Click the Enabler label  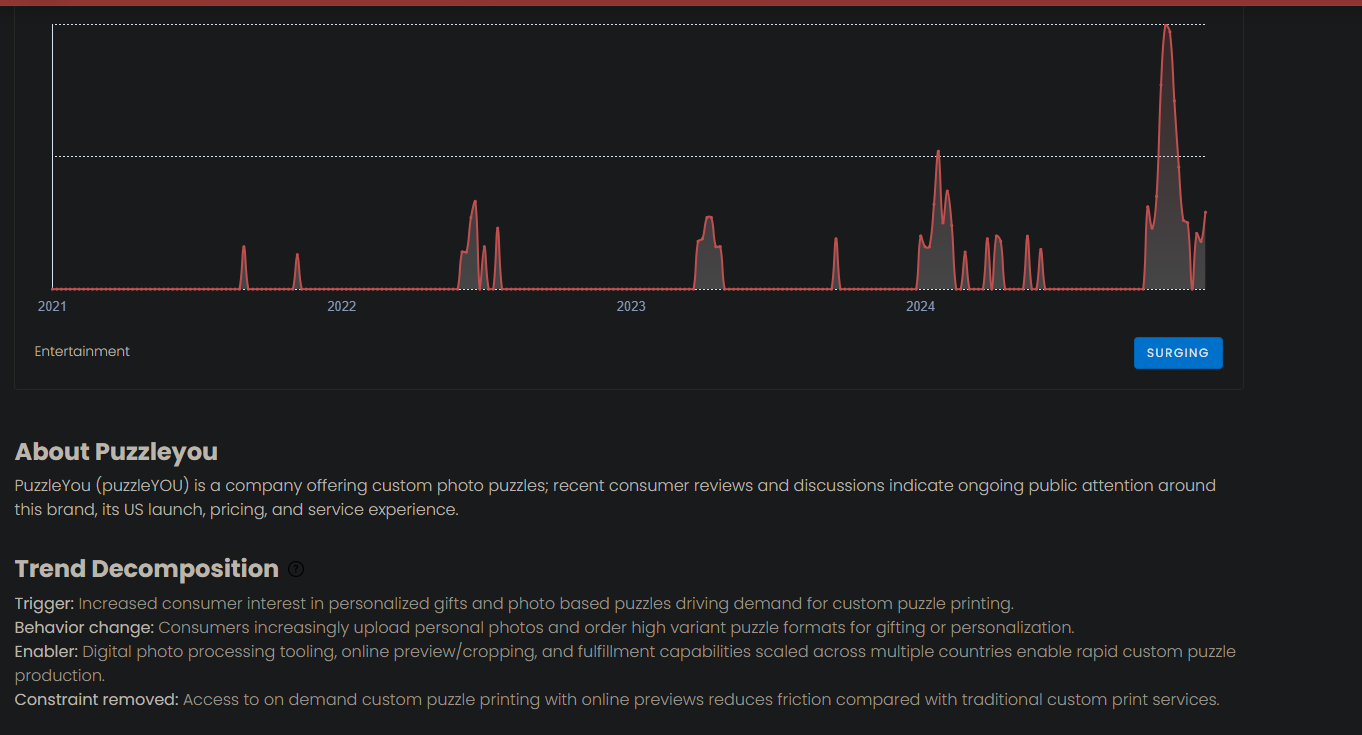tap(46, 651)
